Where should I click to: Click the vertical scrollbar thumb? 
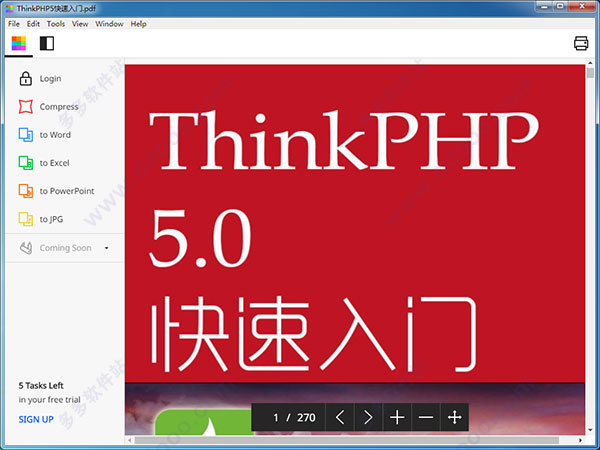pyautogui.click(x=590, y=72)
